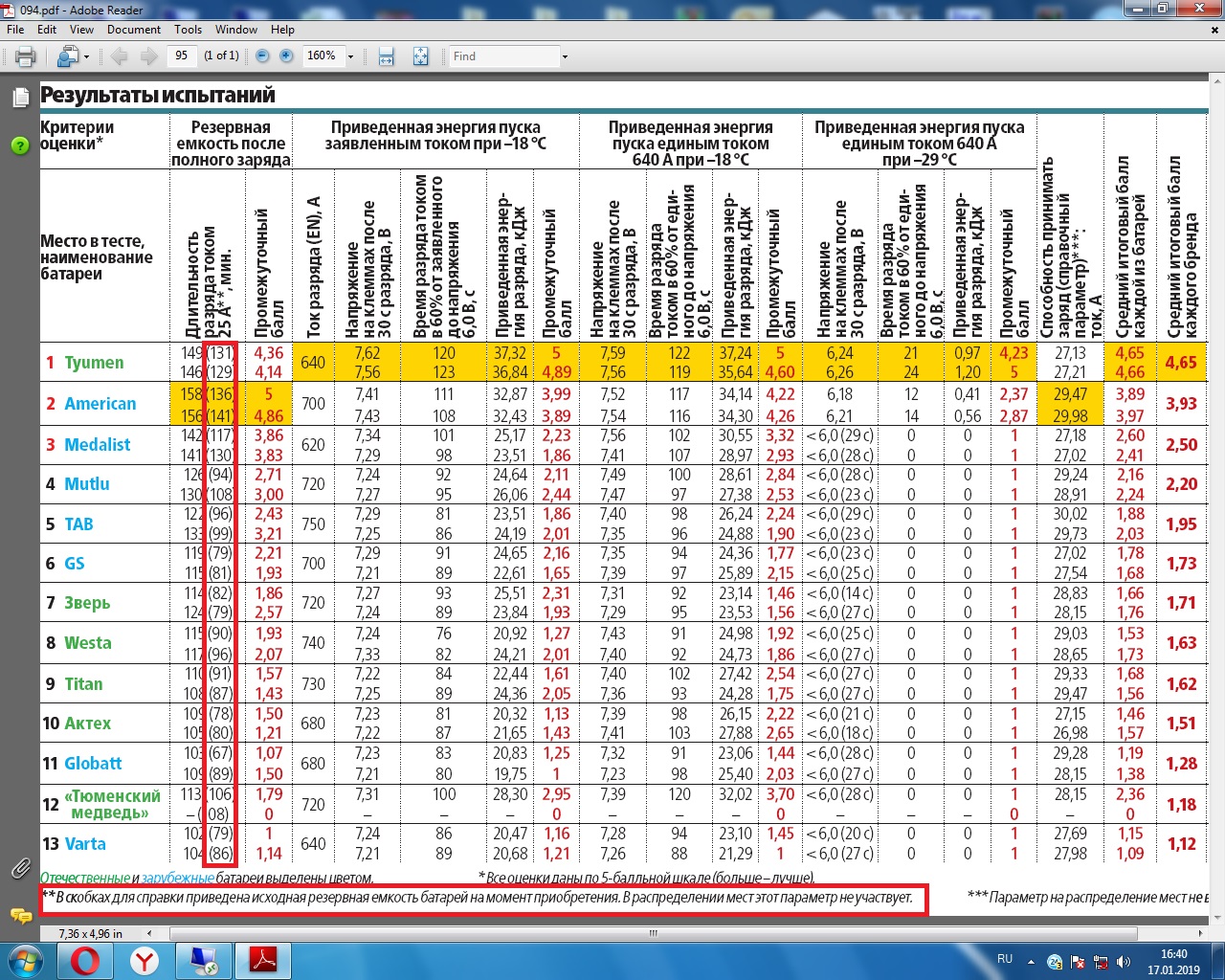Screen dimensions: 1225x980
Task: Open Opera browser from the taskbar
Action: (x=85, y=961)
